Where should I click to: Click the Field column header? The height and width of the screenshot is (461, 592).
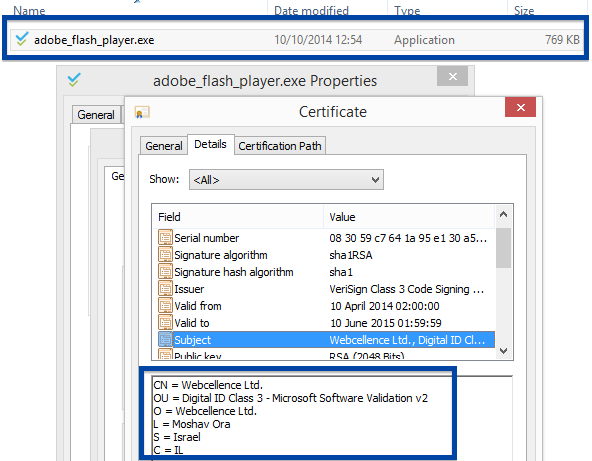(238, 217)
